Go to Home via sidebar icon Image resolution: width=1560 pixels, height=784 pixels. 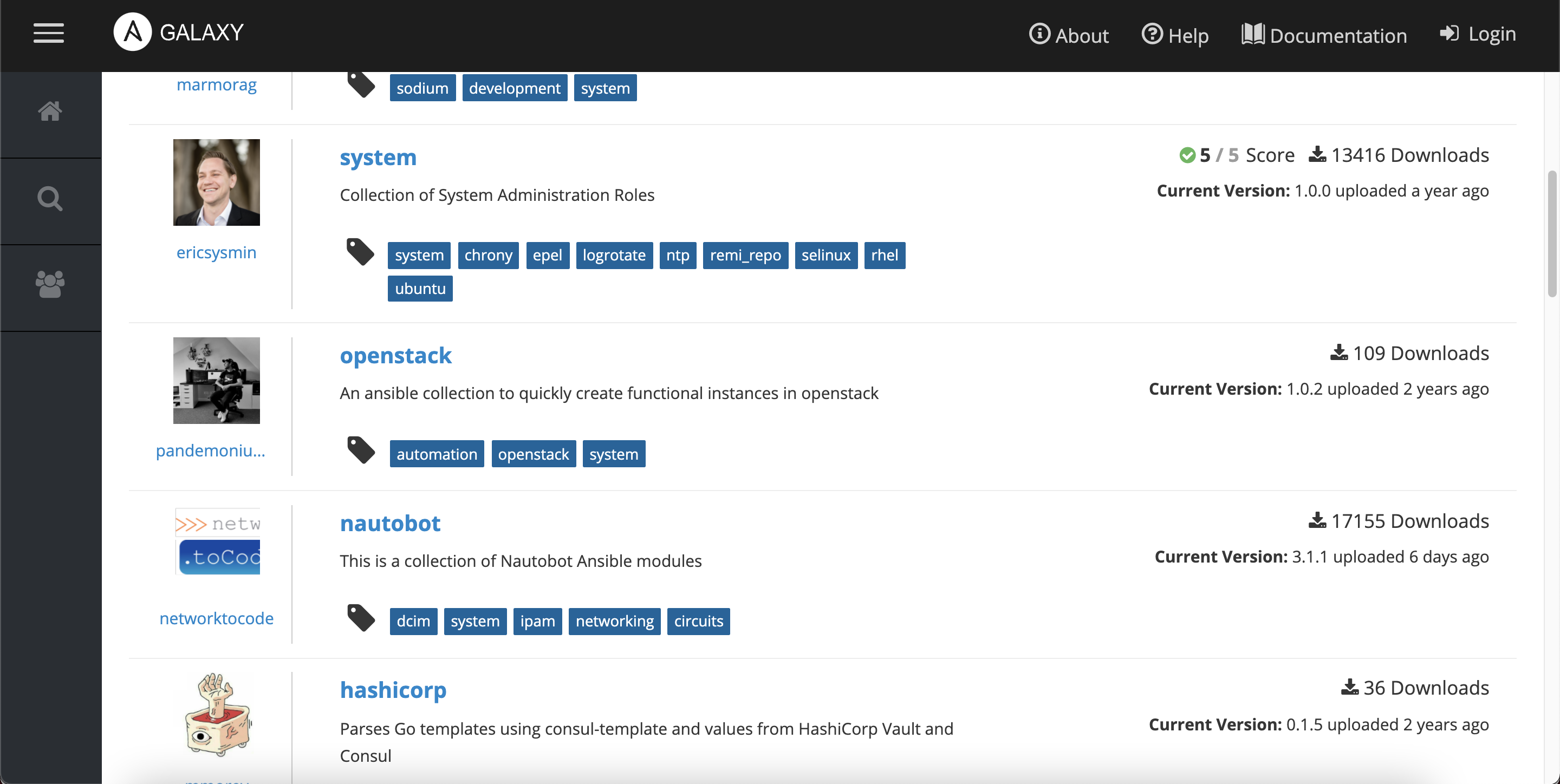50,112
